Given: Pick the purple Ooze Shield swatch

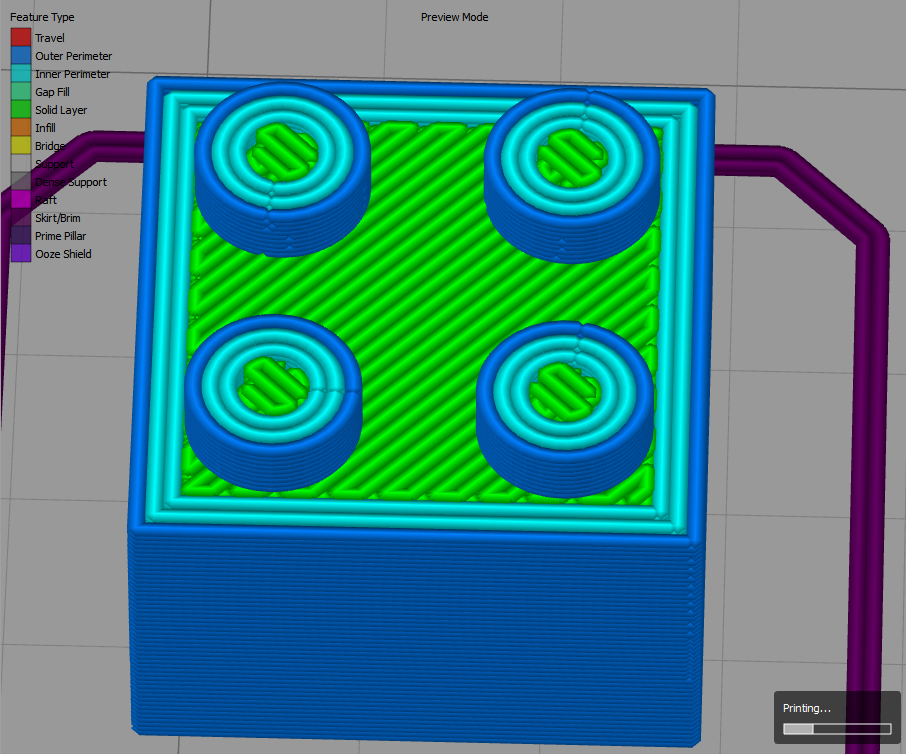Looking at the screenshot, I should [x=21, y=254].
